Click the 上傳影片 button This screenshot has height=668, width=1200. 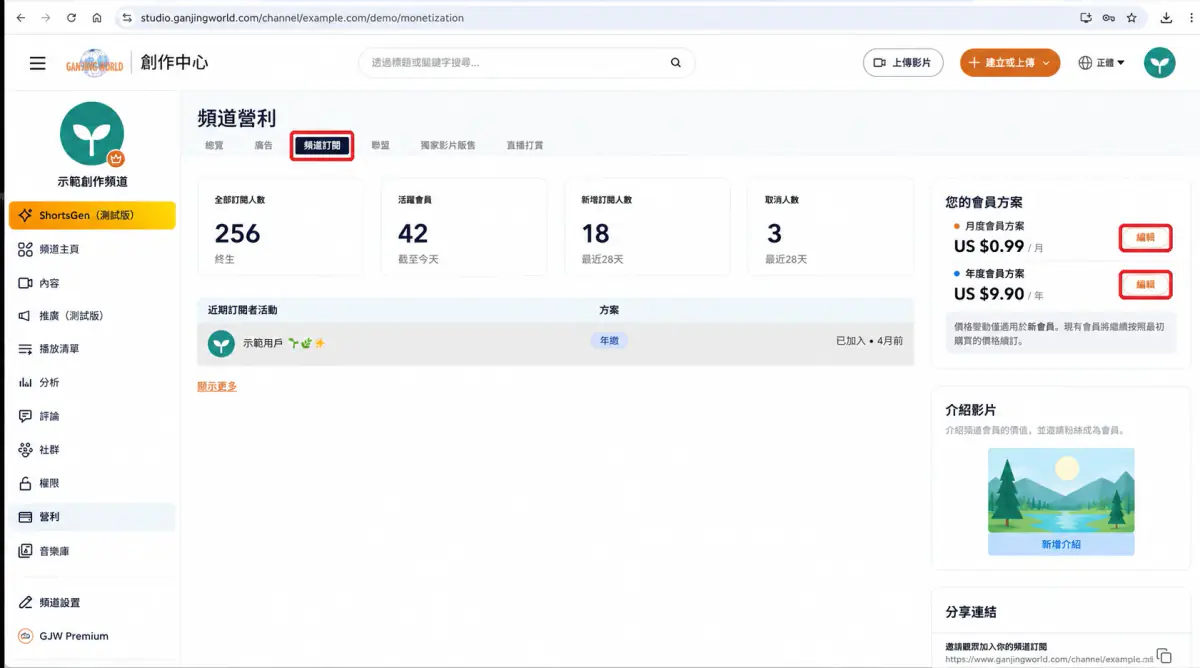[x=903, y=63]
